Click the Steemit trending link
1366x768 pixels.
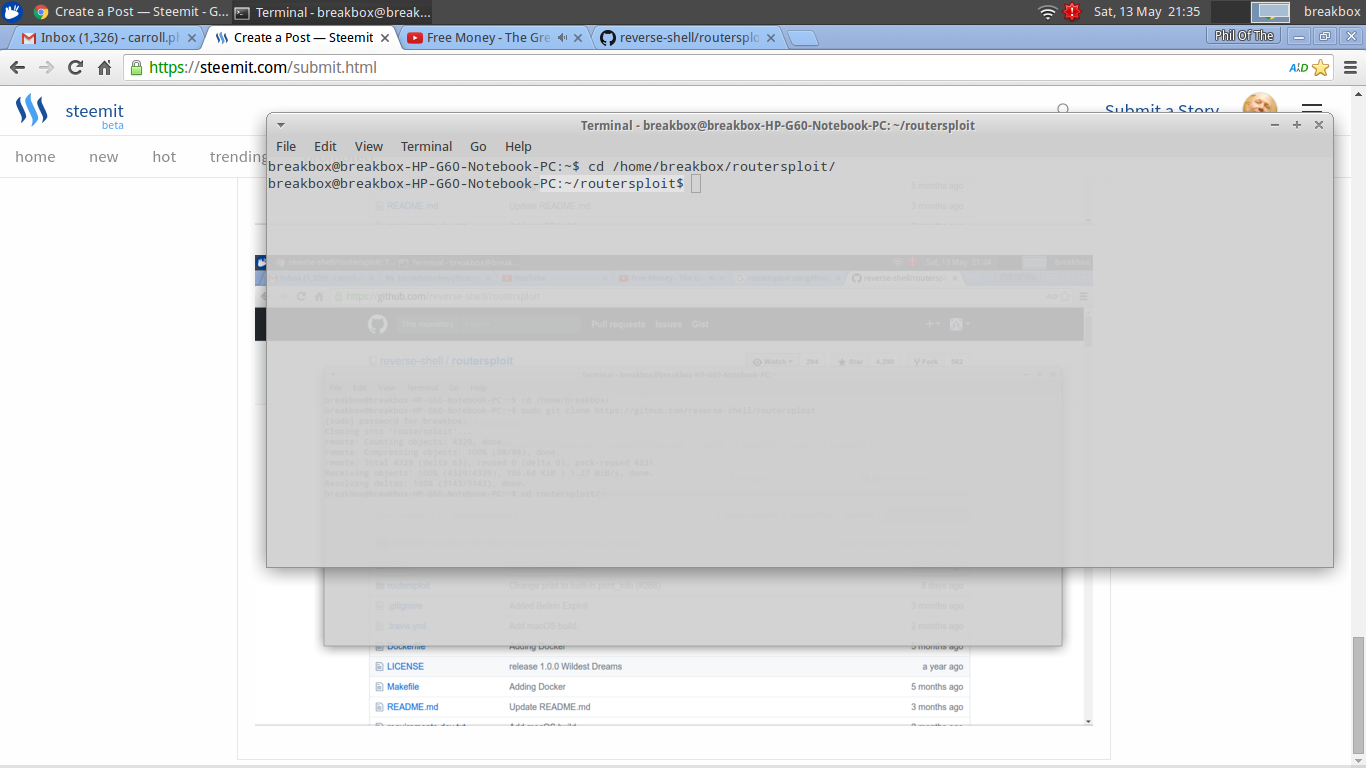(238, 157)
